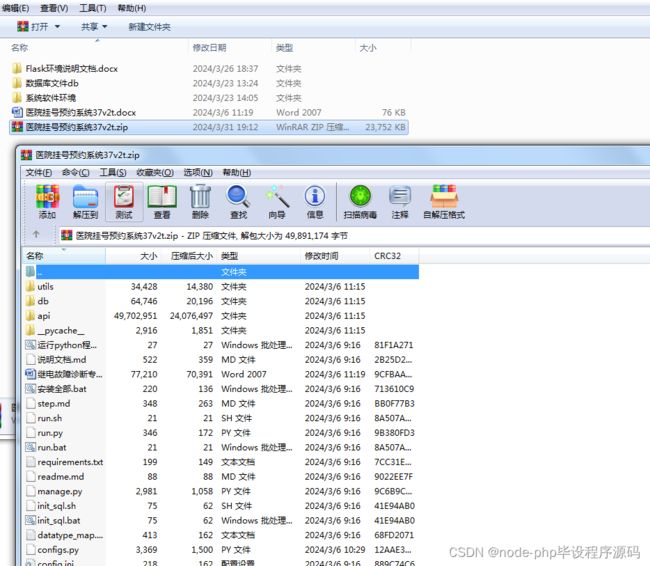Select the Word file 继电故障诊断 icon
Screen dimensions: 650x566
[30, 374]
